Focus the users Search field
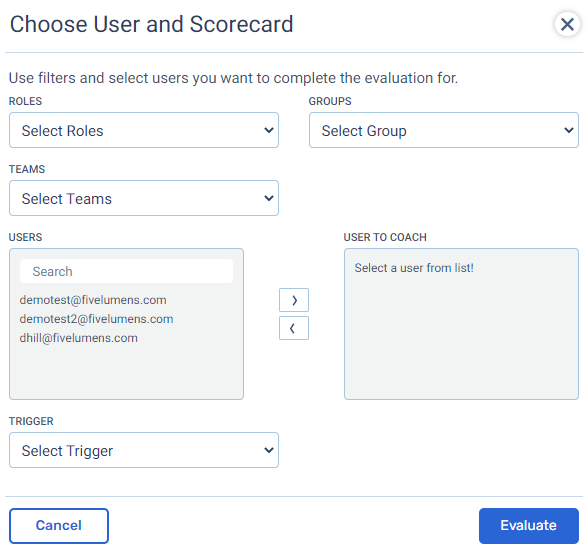Image resolution: width=587 pixels, height=551 pixels. [127, 271]
